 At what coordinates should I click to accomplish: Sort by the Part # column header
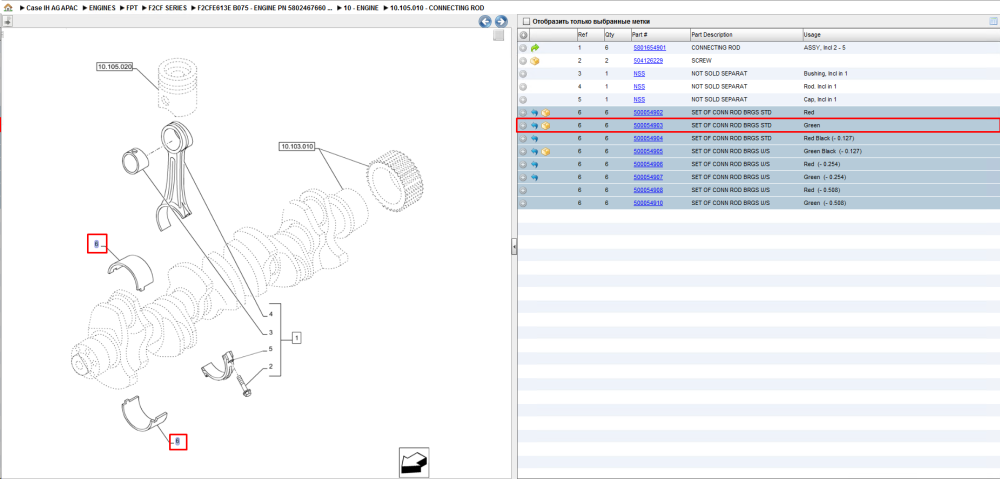[659, 34]
